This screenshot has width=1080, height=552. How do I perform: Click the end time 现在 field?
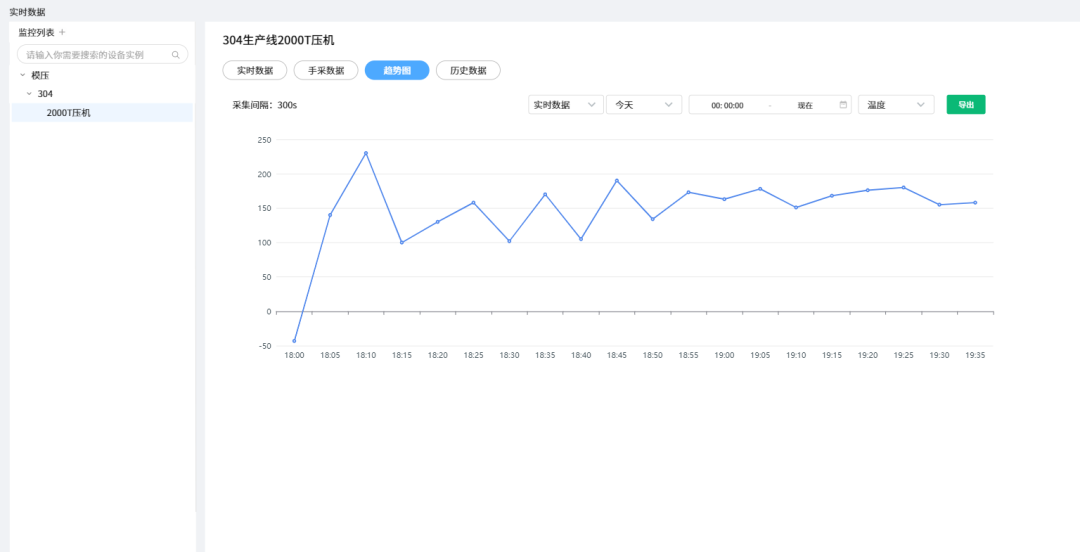click(805, 105)
